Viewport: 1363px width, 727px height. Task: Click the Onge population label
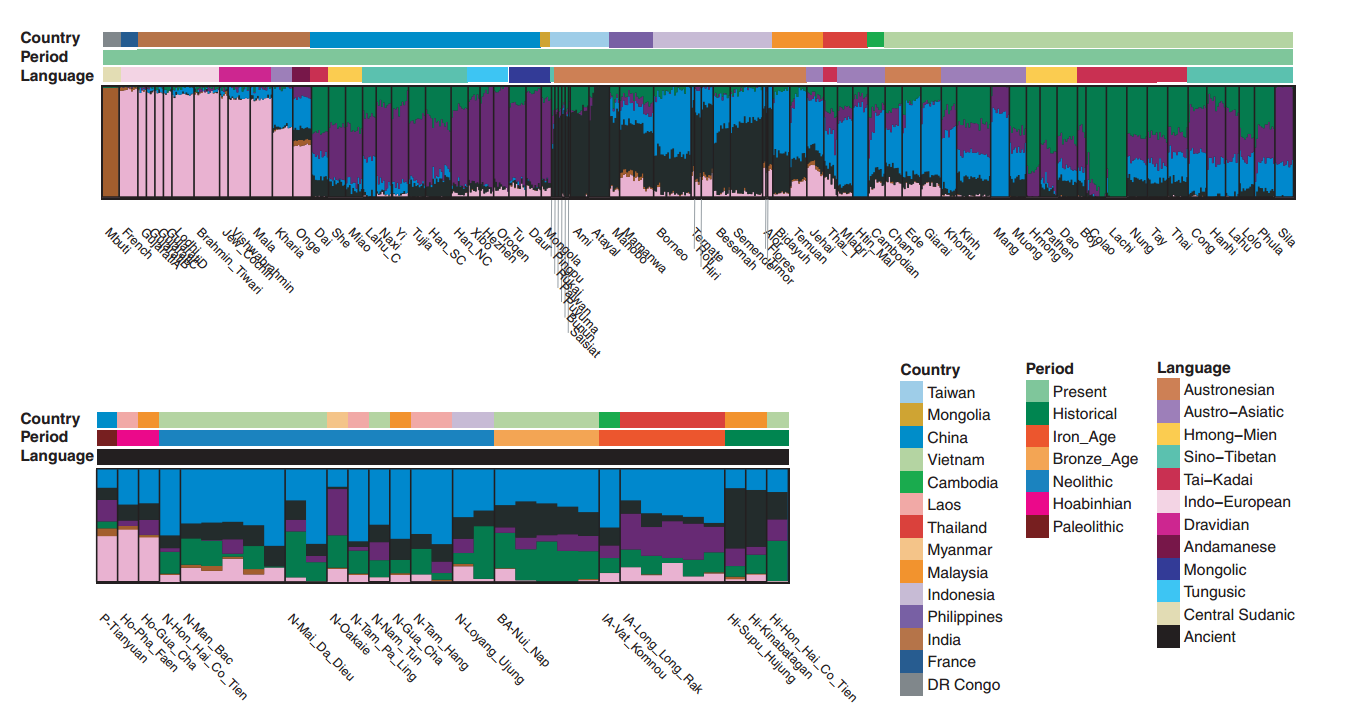pos(307,240)
